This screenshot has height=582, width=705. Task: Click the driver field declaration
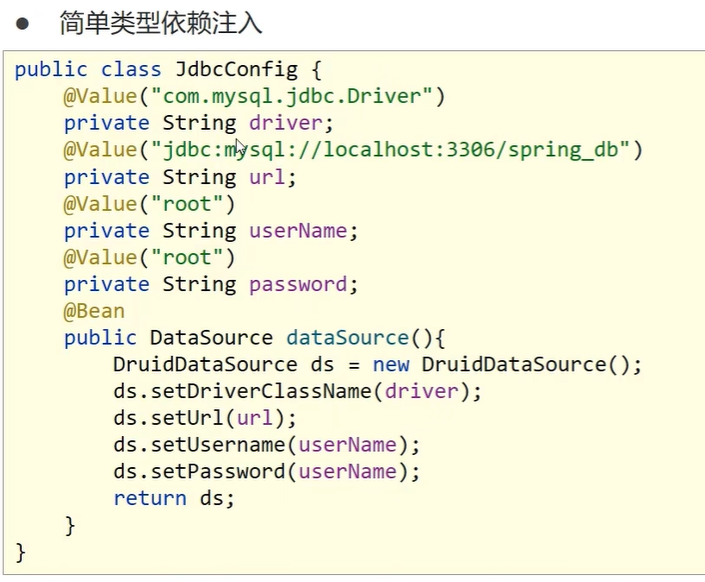198,123
